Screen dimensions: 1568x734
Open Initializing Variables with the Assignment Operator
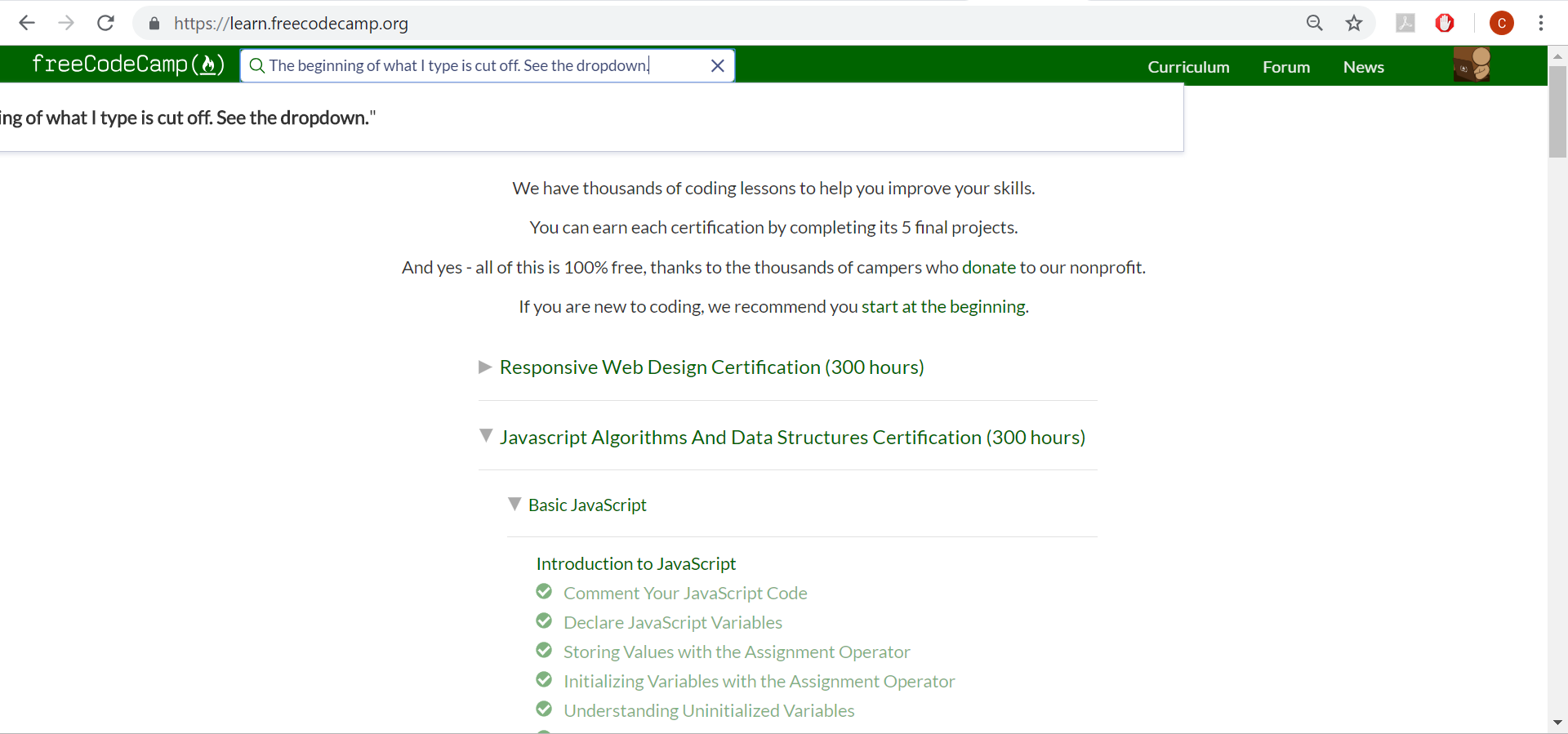click(759, 681)
